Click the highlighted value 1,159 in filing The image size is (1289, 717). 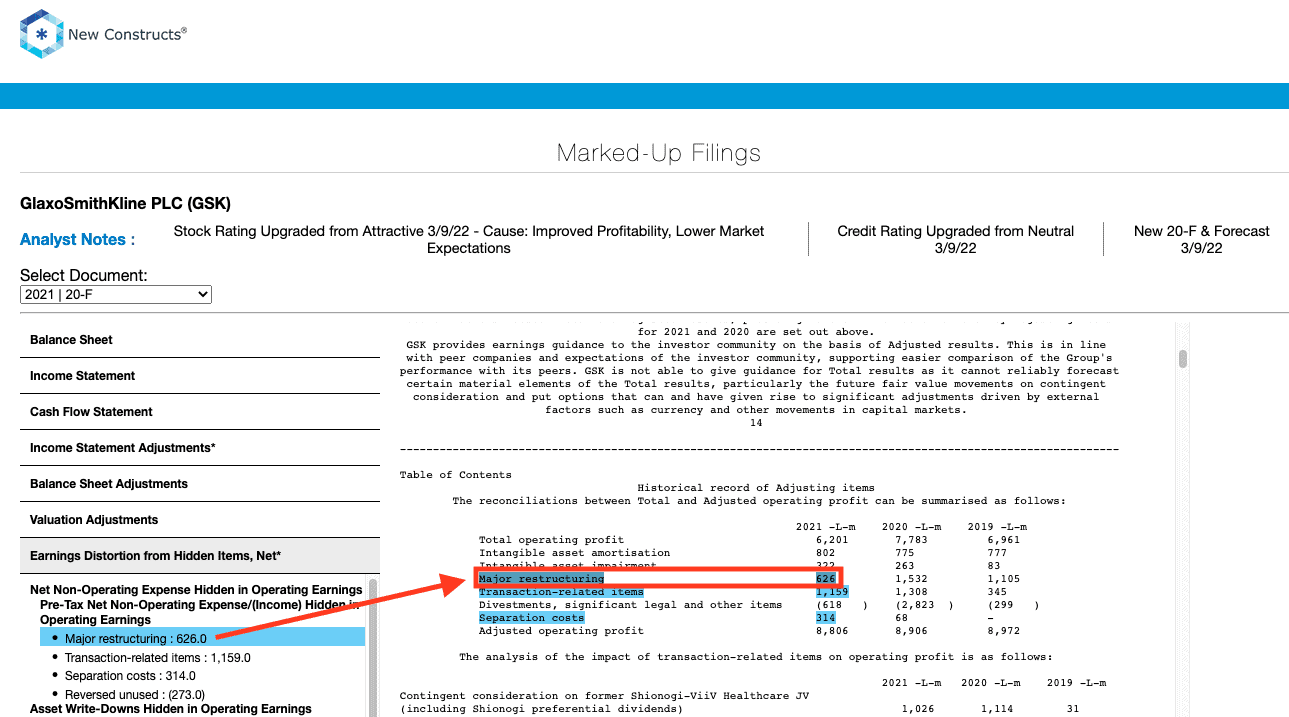(x=832, y=592)
